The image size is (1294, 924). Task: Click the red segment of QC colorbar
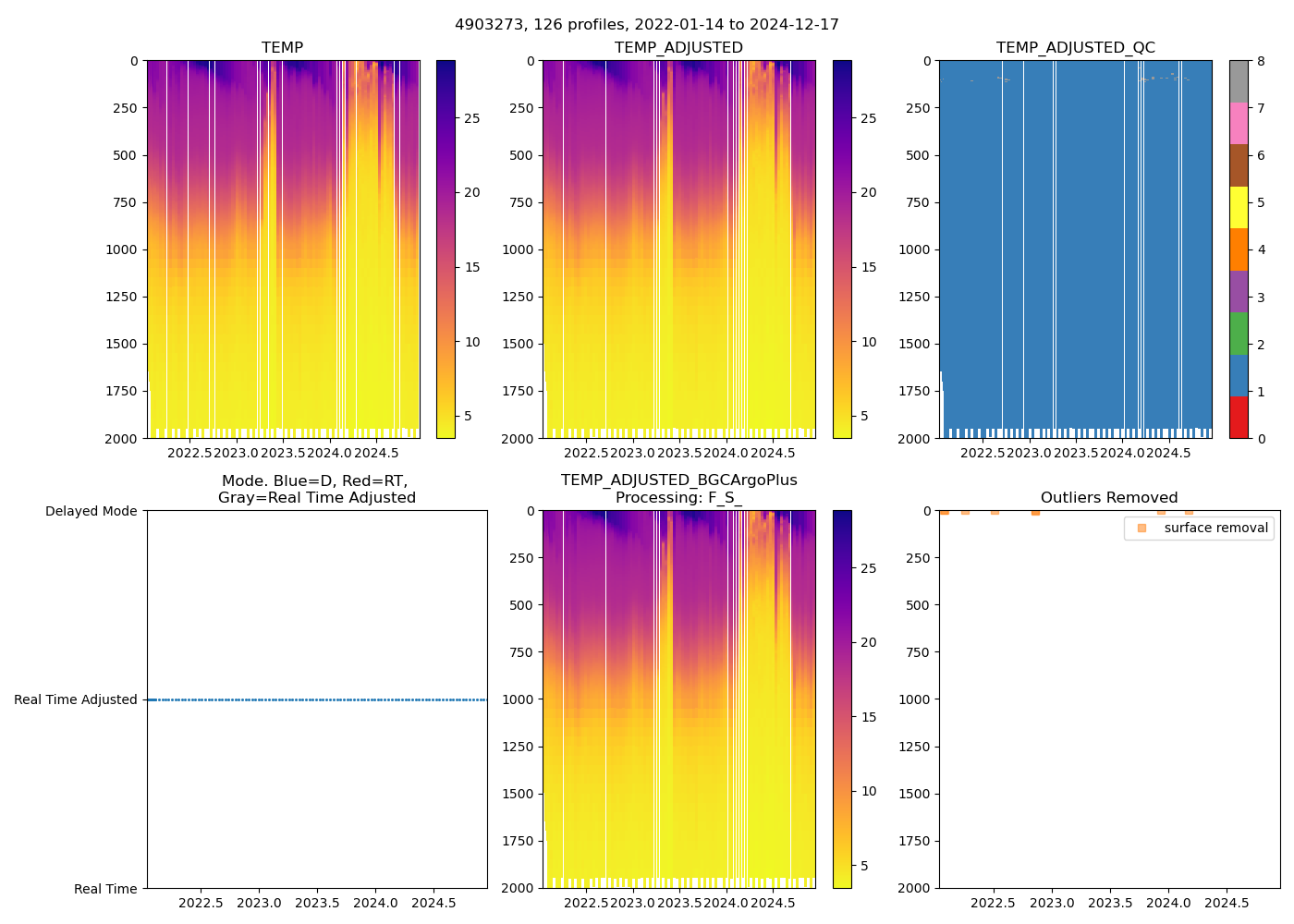point(1239,417)
